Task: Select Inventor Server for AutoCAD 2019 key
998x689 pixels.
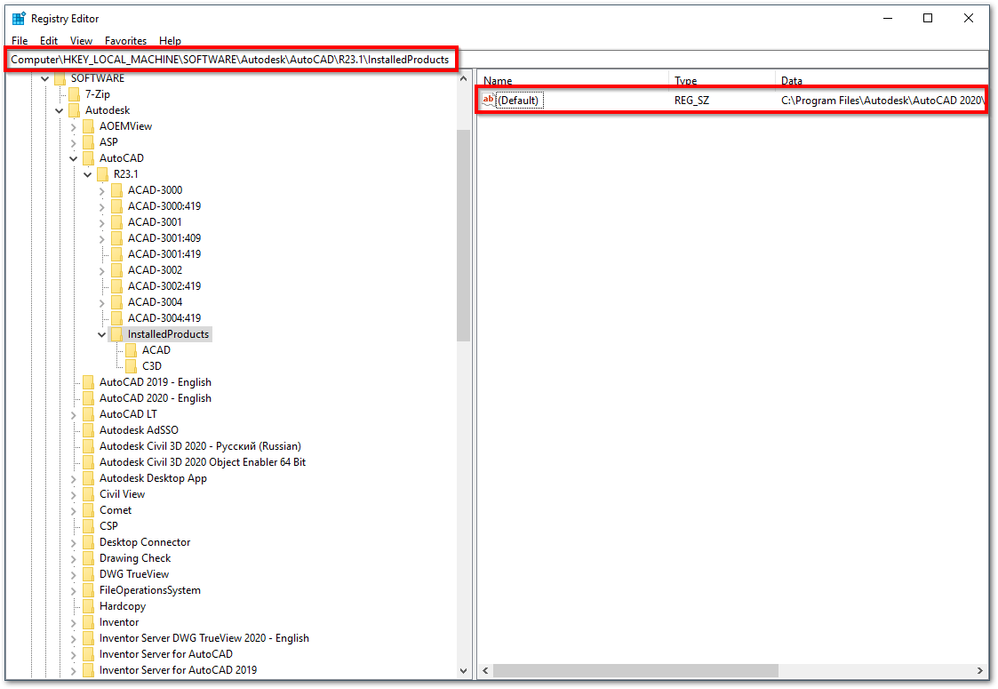Action: [178, 670]
